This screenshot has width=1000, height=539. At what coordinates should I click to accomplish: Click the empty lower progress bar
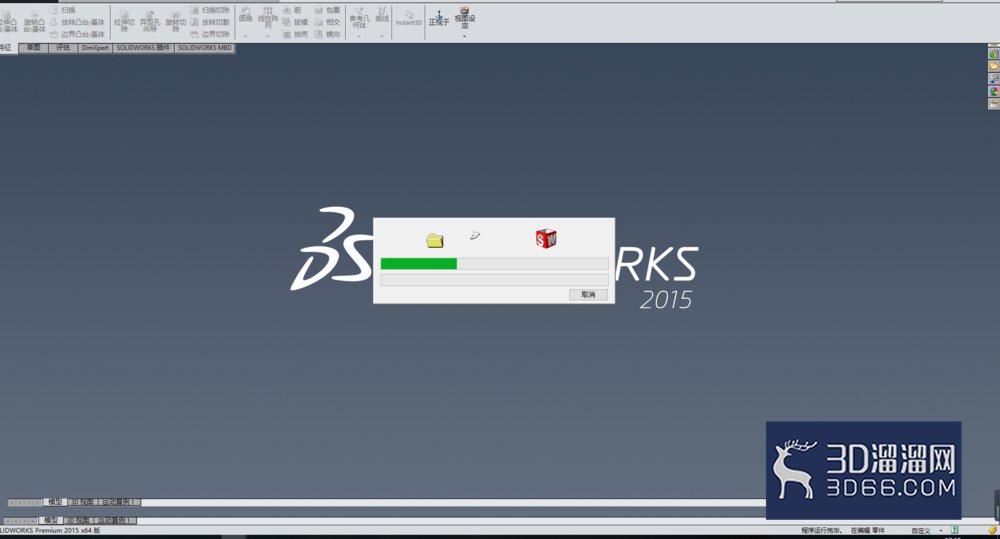(x=494, y=279)
